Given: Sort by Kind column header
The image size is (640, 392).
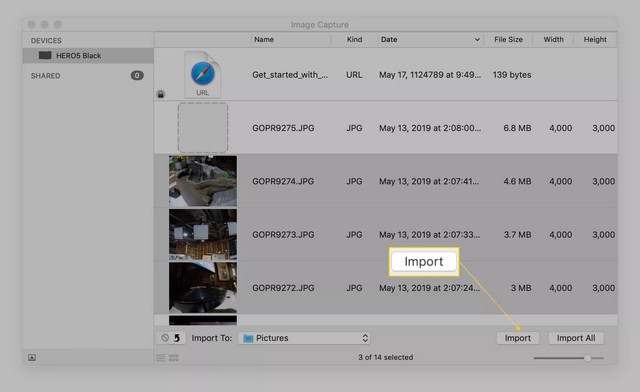Looking at the screenshot, I should coord(354,40).
